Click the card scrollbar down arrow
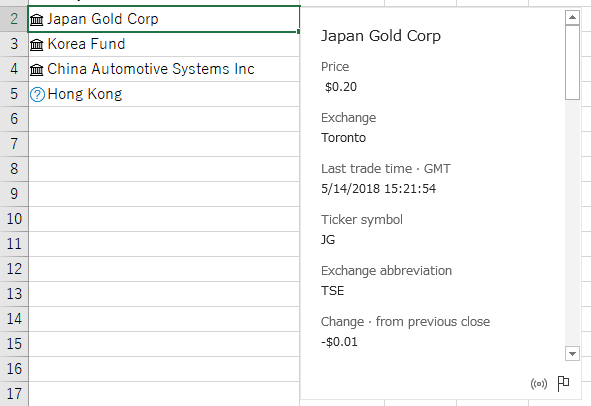The image size is (591, 406). click(x=572, y=354)
